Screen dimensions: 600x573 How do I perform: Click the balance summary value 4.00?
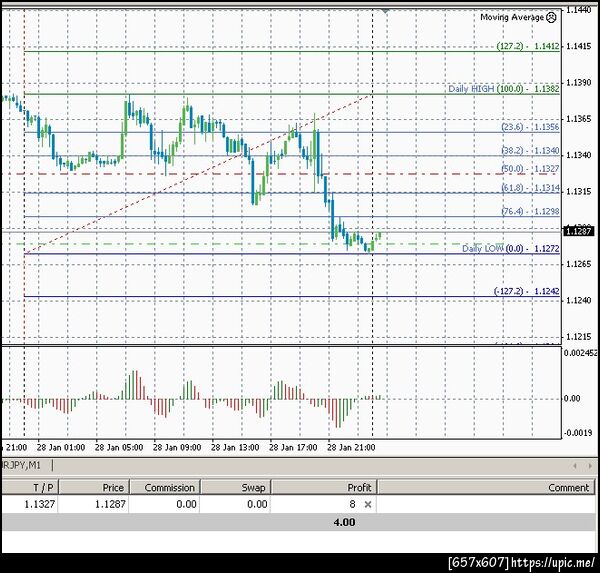click(x=344, y=522)
